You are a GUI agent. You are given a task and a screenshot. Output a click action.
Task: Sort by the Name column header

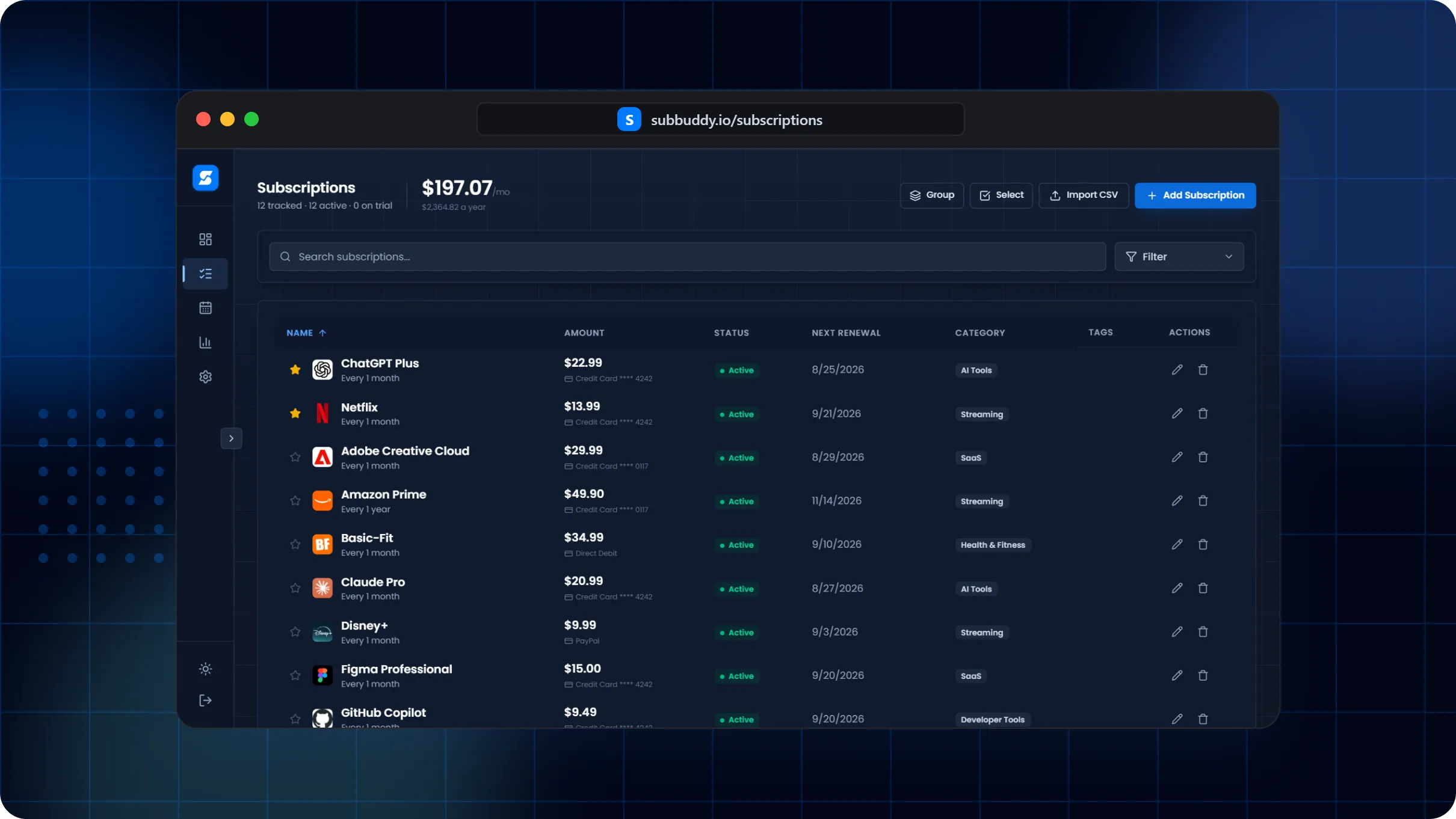[x=306, y=333]
